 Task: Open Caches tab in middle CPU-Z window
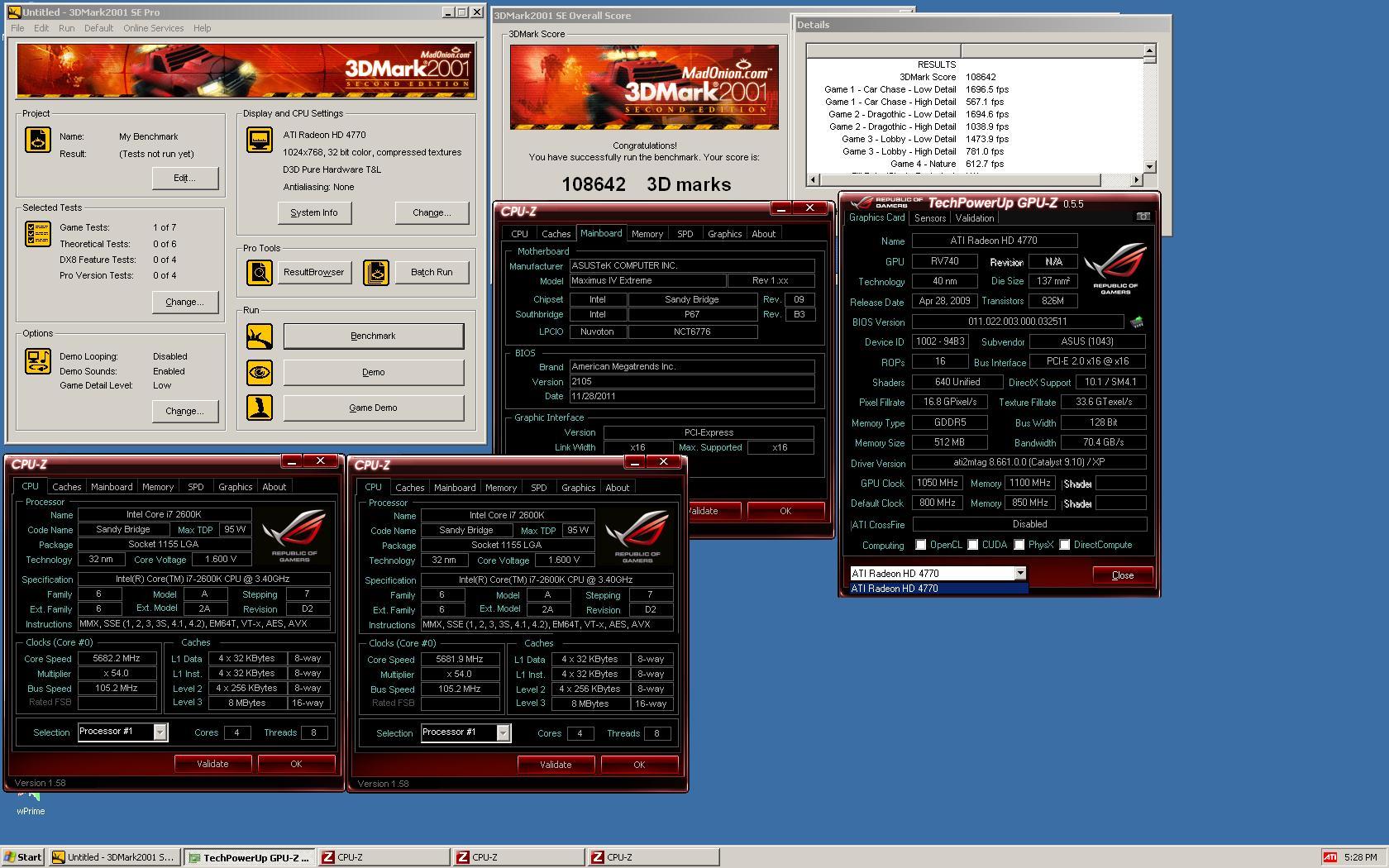click(409, 488)
